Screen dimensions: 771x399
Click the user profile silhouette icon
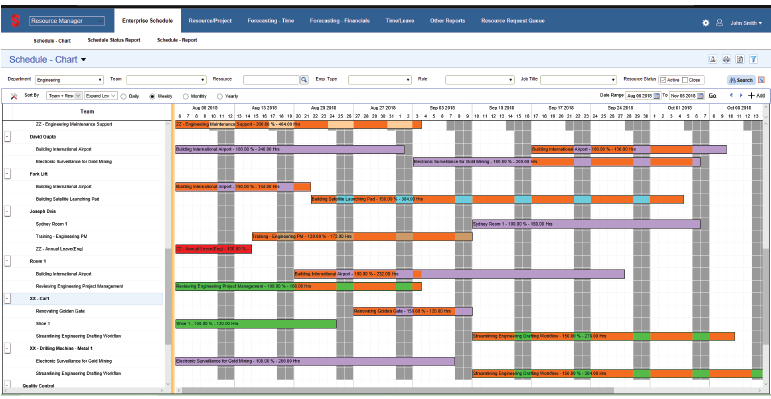click(719, 23)
